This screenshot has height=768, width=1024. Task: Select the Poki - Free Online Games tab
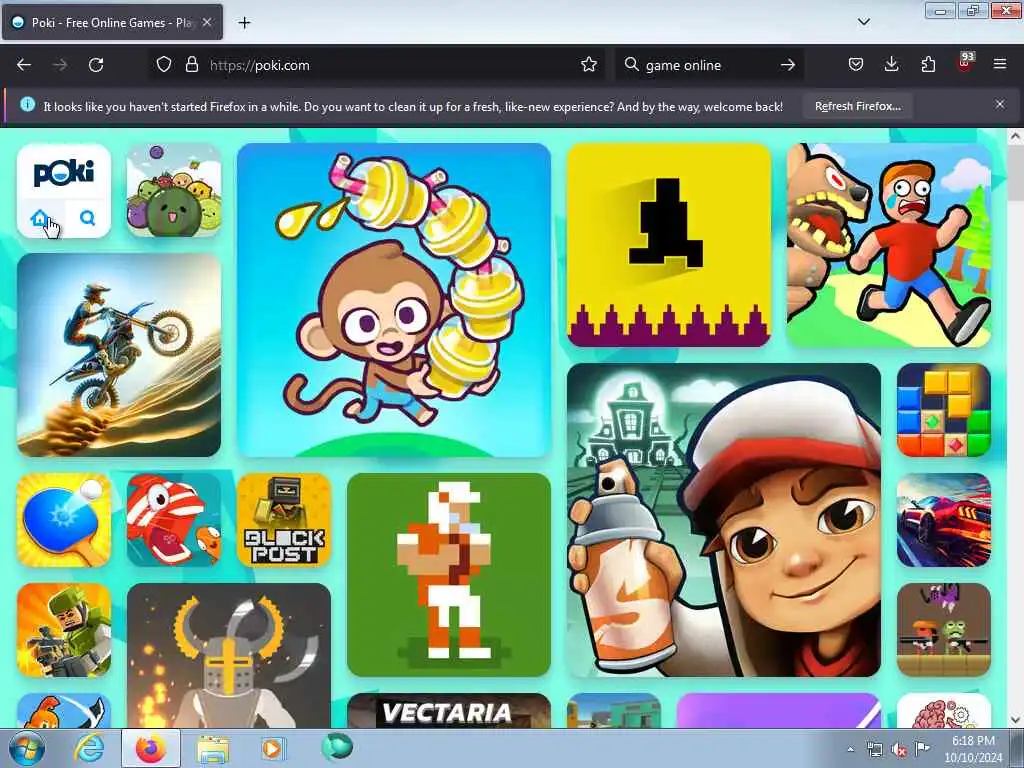coord(112,23)
